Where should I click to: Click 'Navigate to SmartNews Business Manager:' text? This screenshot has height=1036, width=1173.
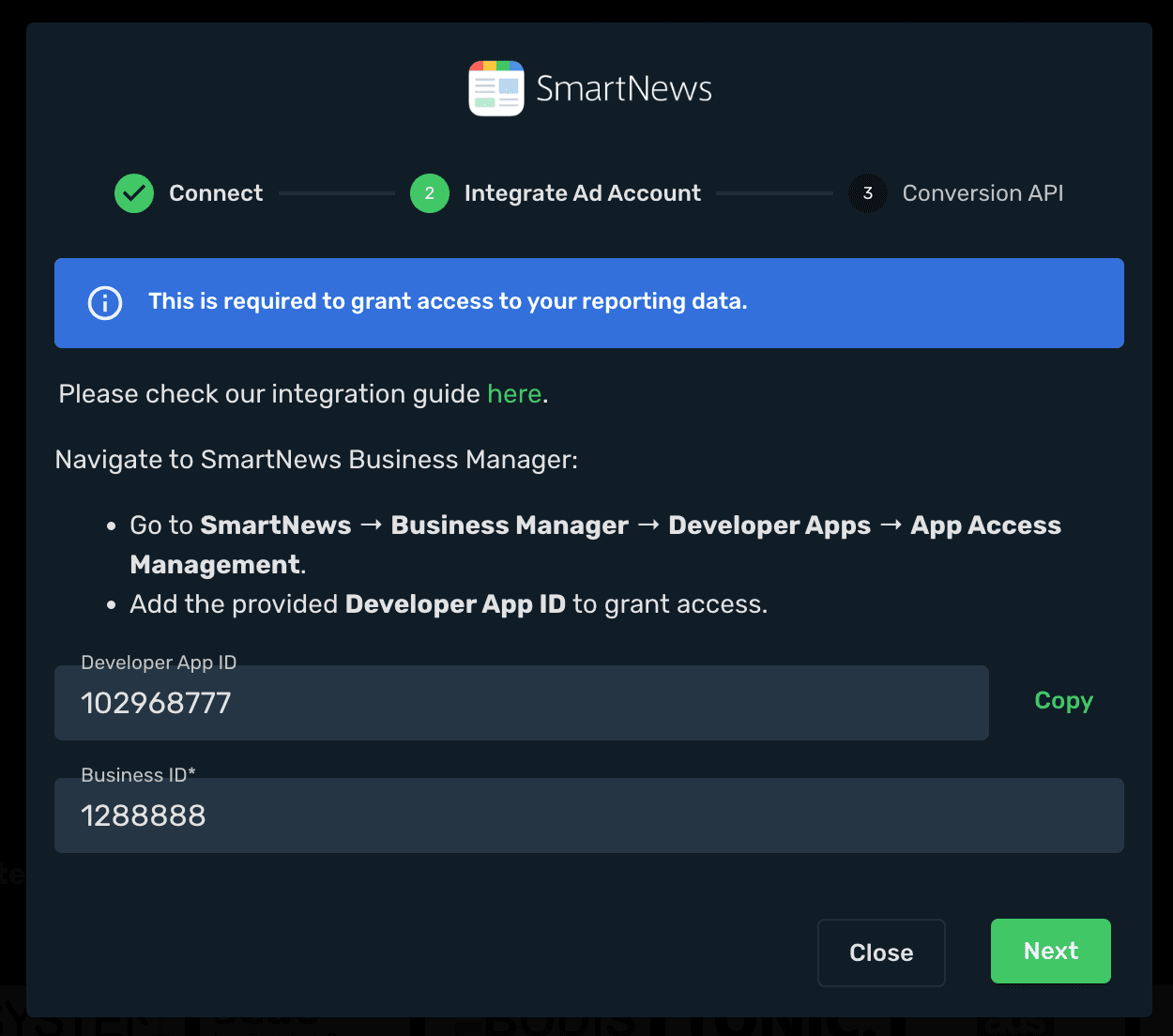pyautogui.click(x=316, y=460)
